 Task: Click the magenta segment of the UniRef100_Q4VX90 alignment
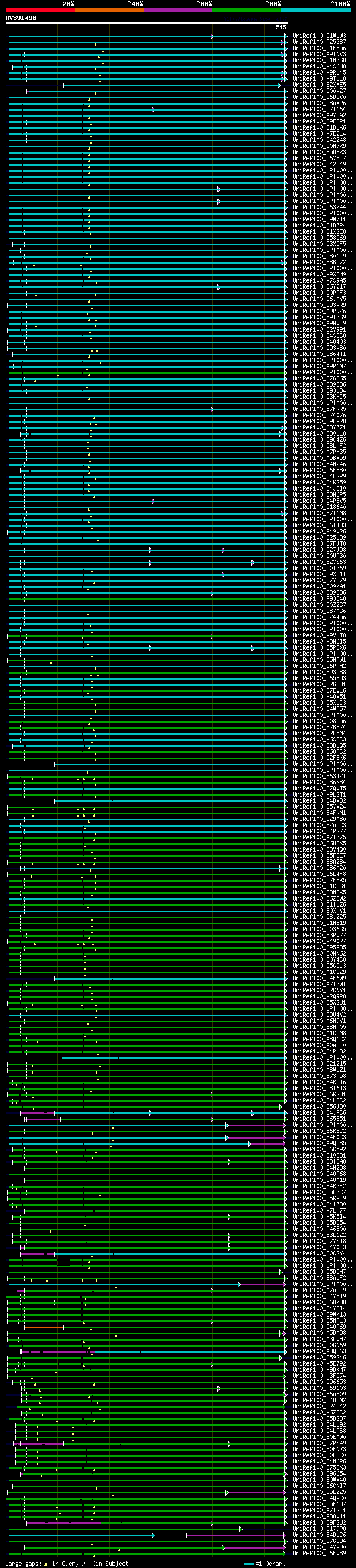coord(254,1547)
